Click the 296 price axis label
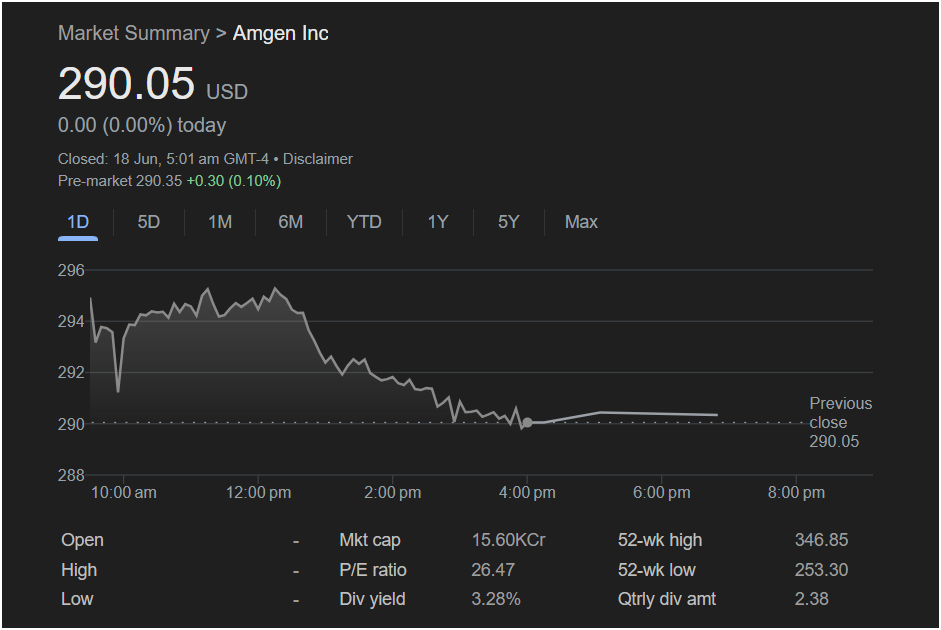The image size is (941, 630). click(71, 271)
